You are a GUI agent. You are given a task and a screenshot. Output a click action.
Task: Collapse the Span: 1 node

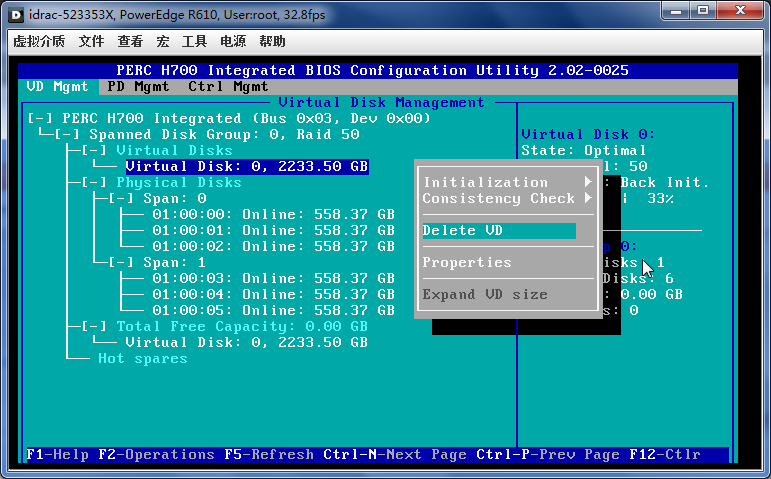point(121,263)
